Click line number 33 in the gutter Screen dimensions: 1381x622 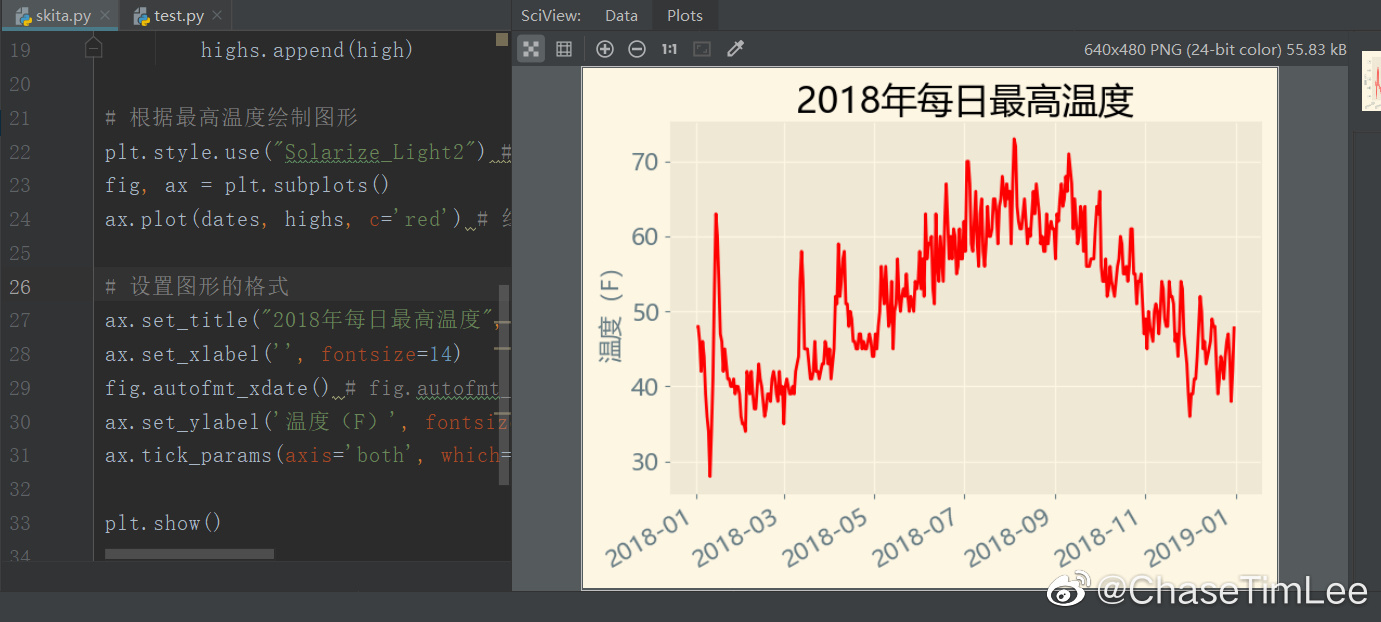(20, 523)
